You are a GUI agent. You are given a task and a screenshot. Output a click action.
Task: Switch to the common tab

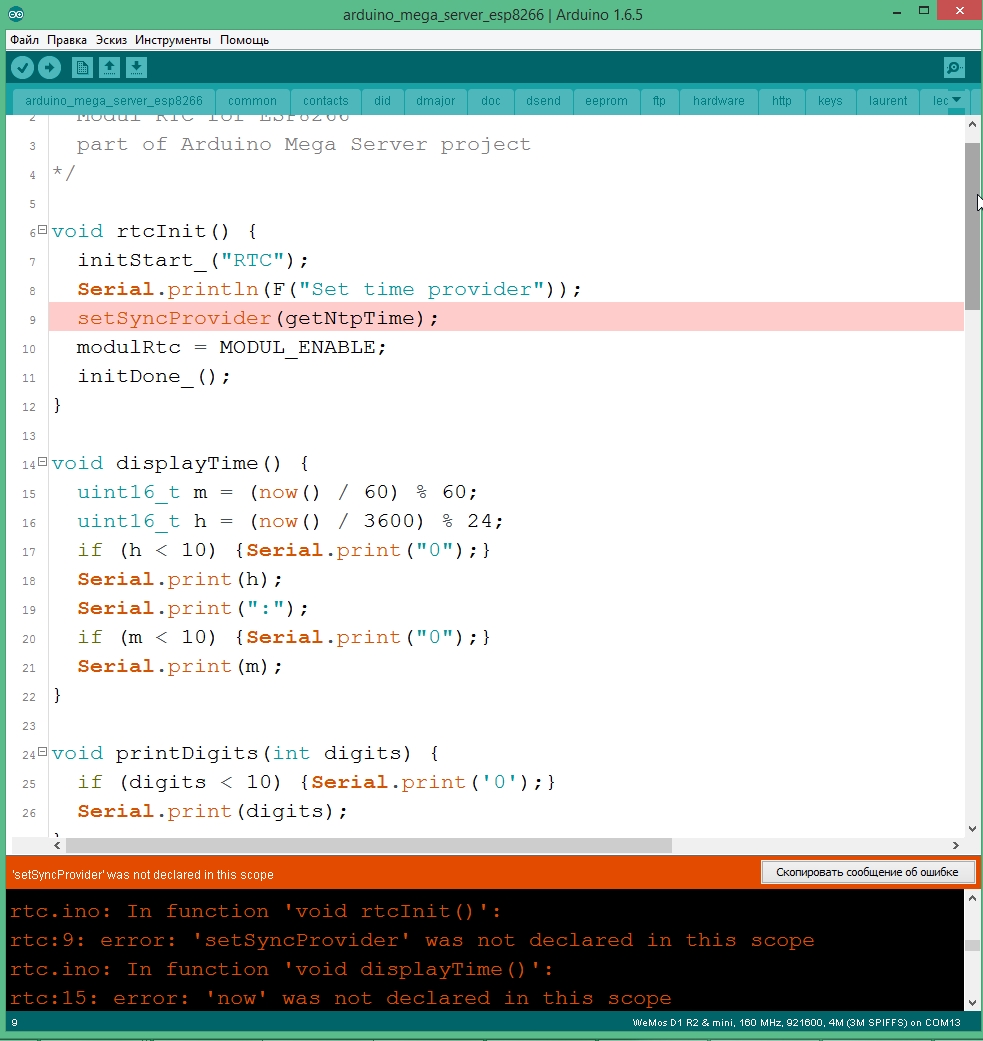click(x=252, y=101)
